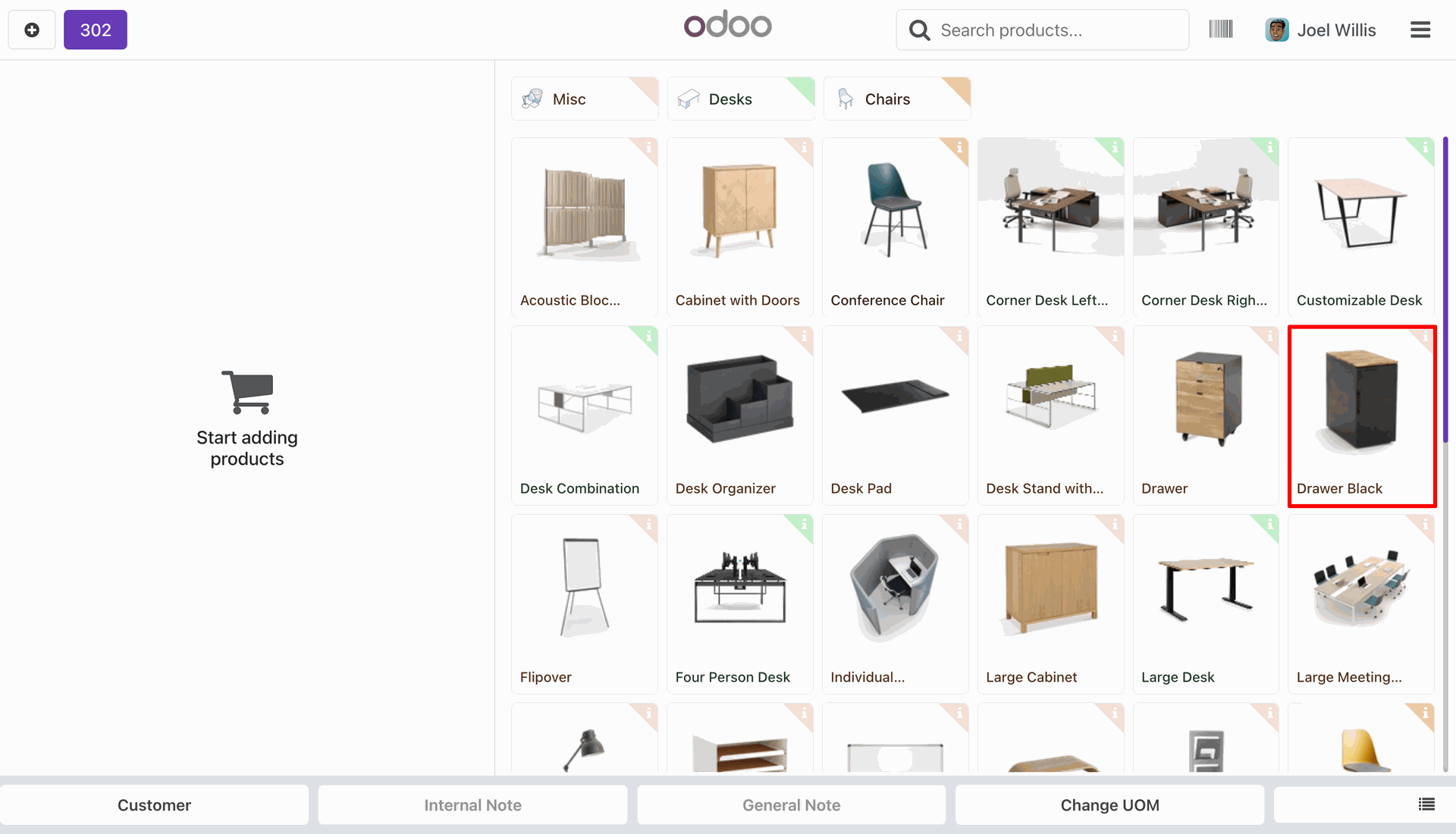Show info for Desk Combination product

[648, 337]
